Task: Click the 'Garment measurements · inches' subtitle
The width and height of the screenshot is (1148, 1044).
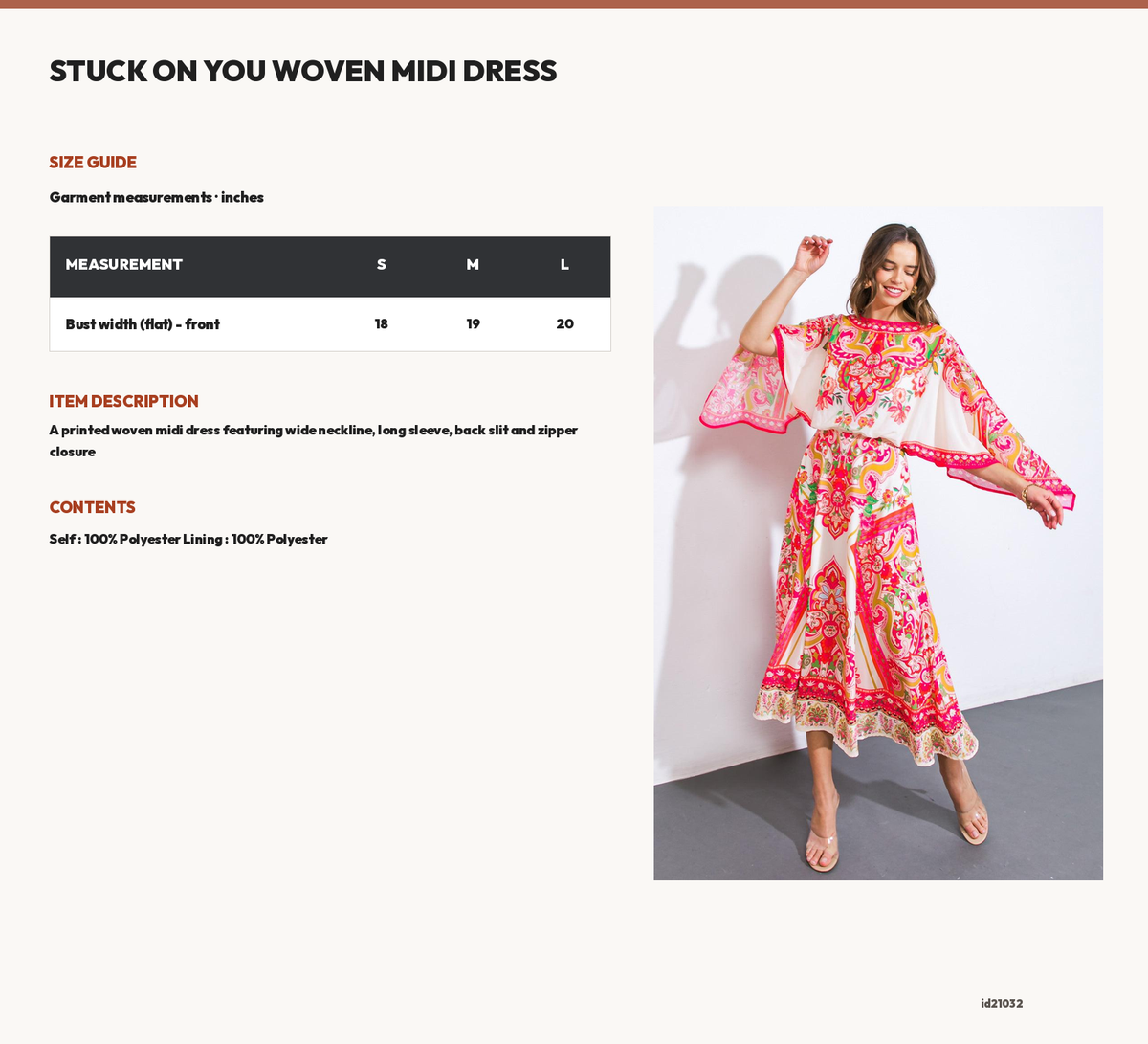Action: [157, 197]
